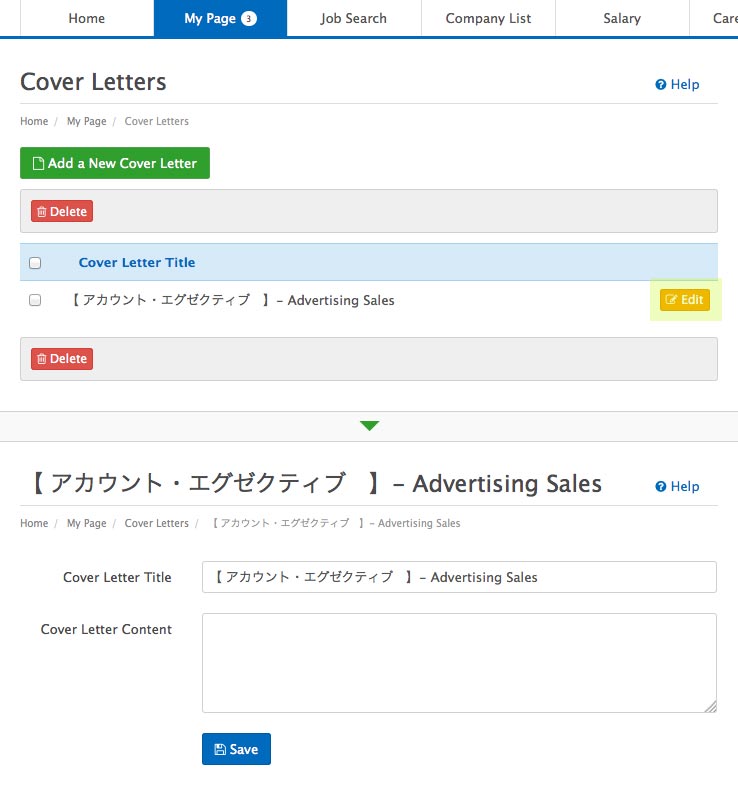
Task: Select the Salary tab
Action: tap(622, 18)
